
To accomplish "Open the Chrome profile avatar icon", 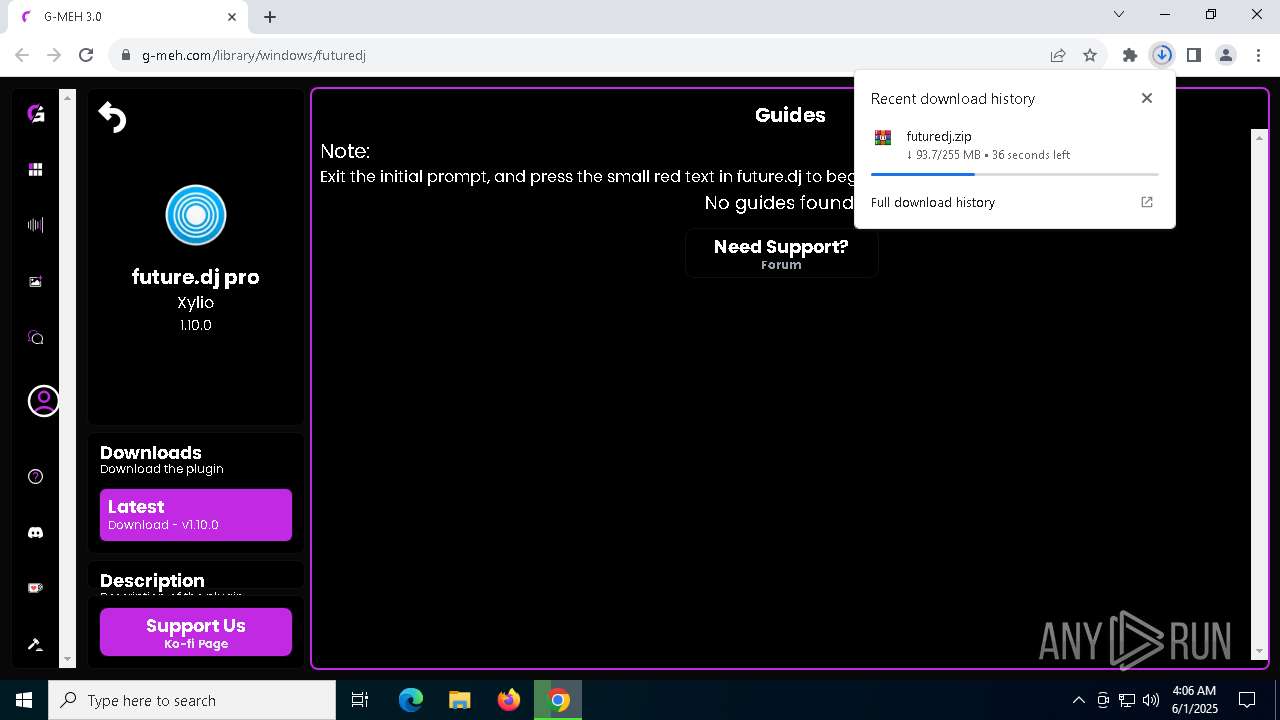I will click(1226, 55).
